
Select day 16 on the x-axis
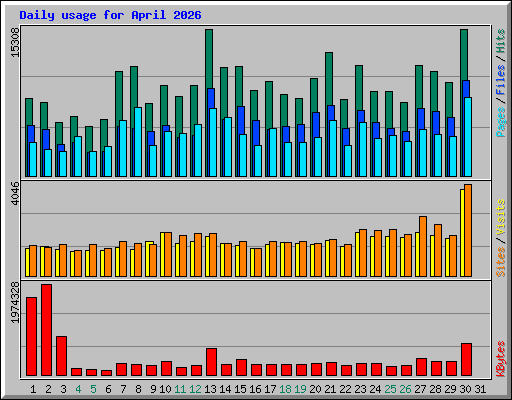pos(255,389)
